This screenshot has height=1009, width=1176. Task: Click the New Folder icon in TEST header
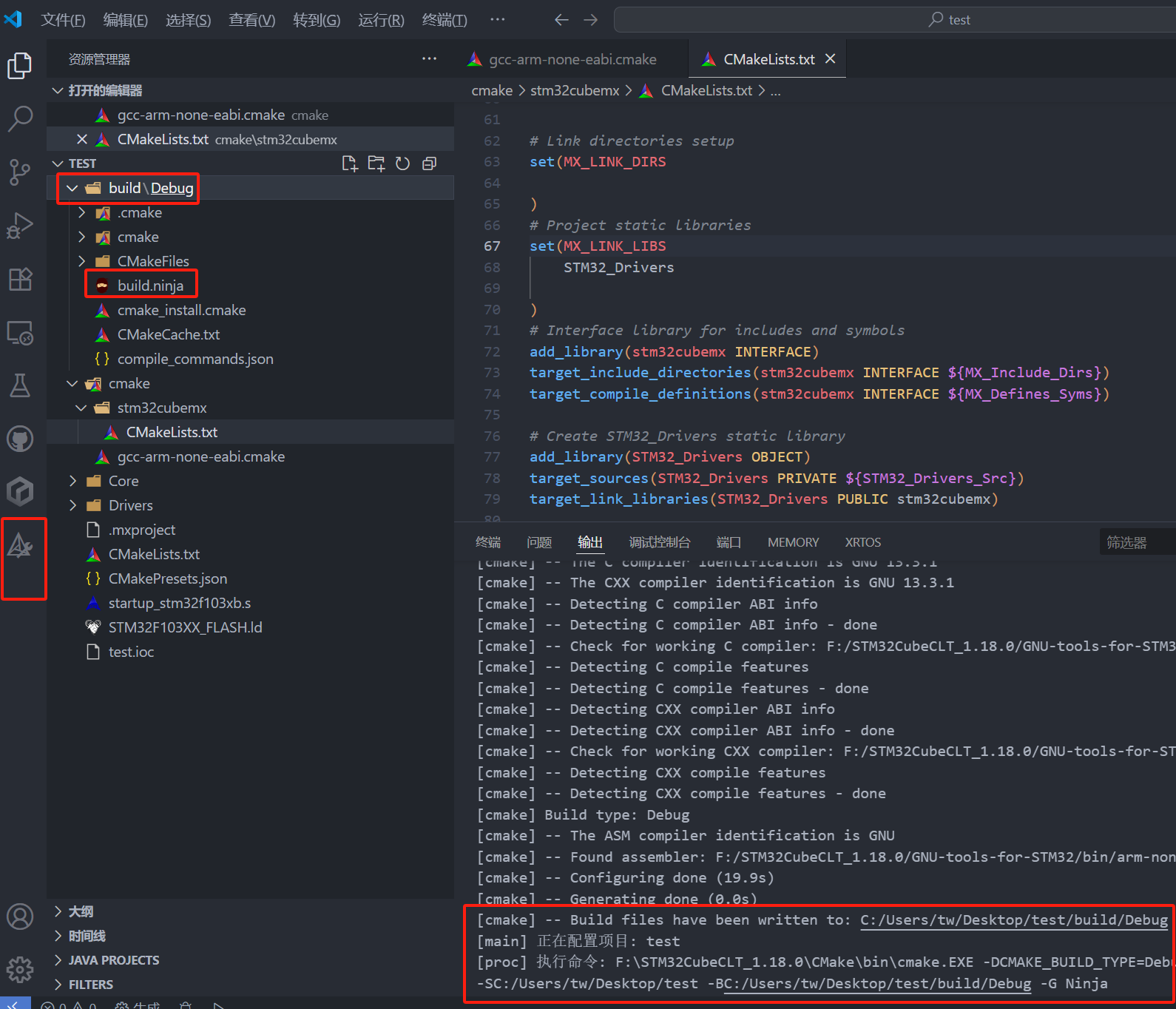pyautogui.click(x=376, y=163)
